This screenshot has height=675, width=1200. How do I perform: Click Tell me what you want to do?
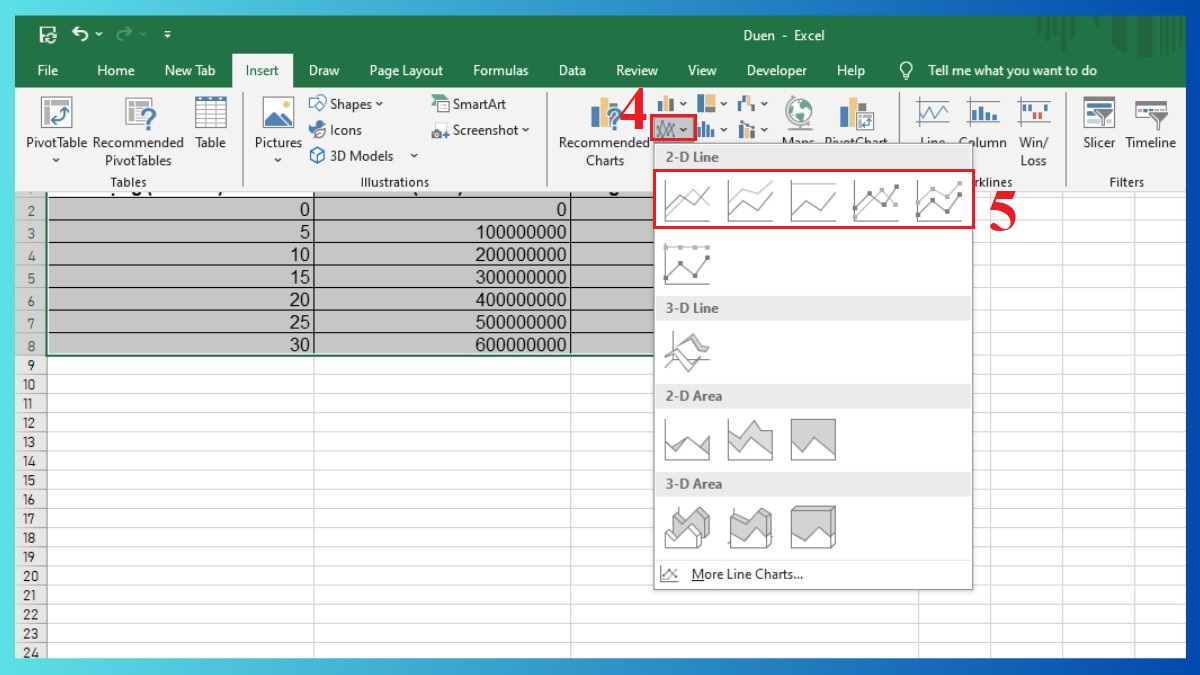pyautogui.click(x=1012, y=70)
